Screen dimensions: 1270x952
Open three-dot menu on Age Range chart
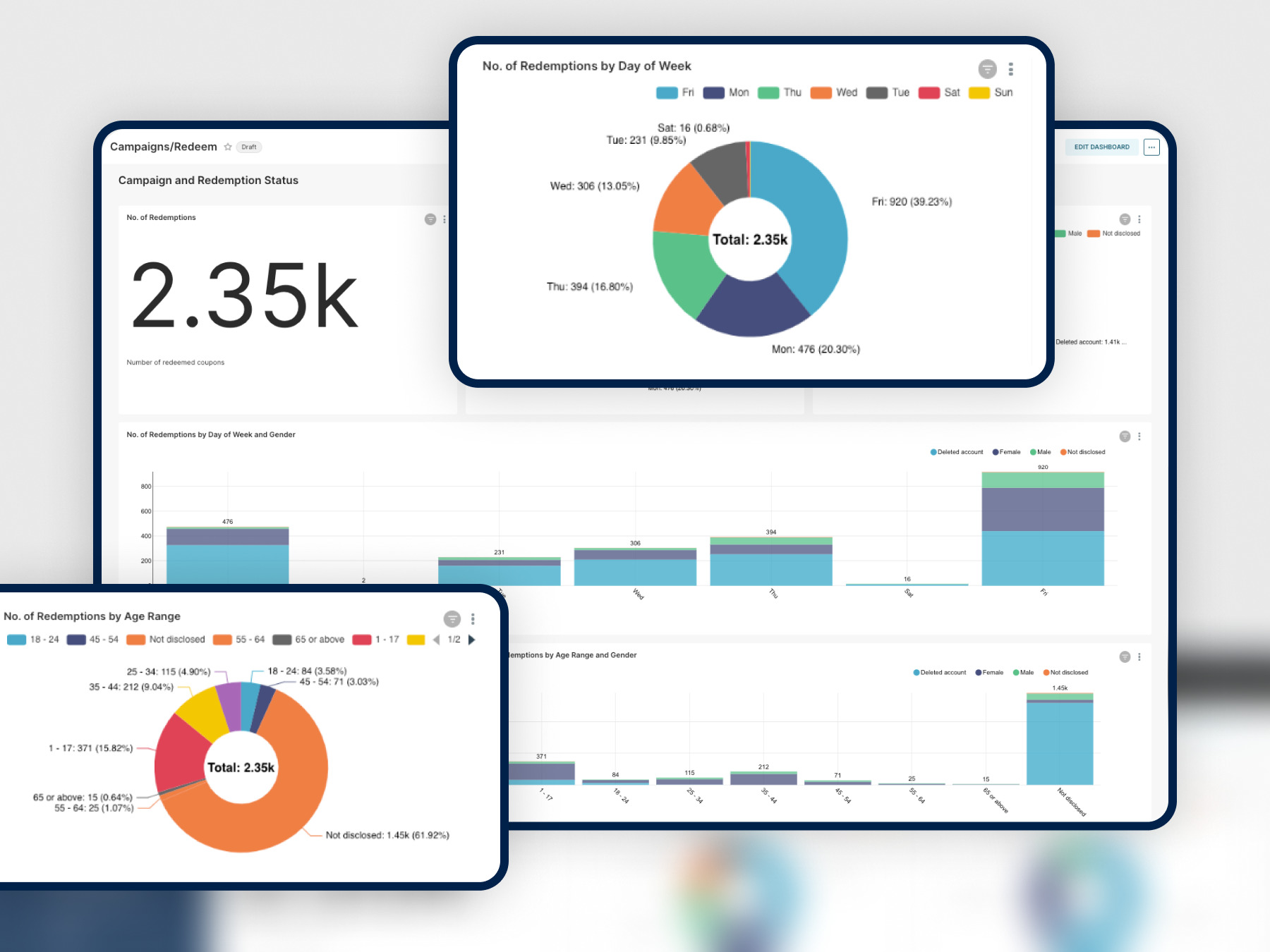click(473, 619)
